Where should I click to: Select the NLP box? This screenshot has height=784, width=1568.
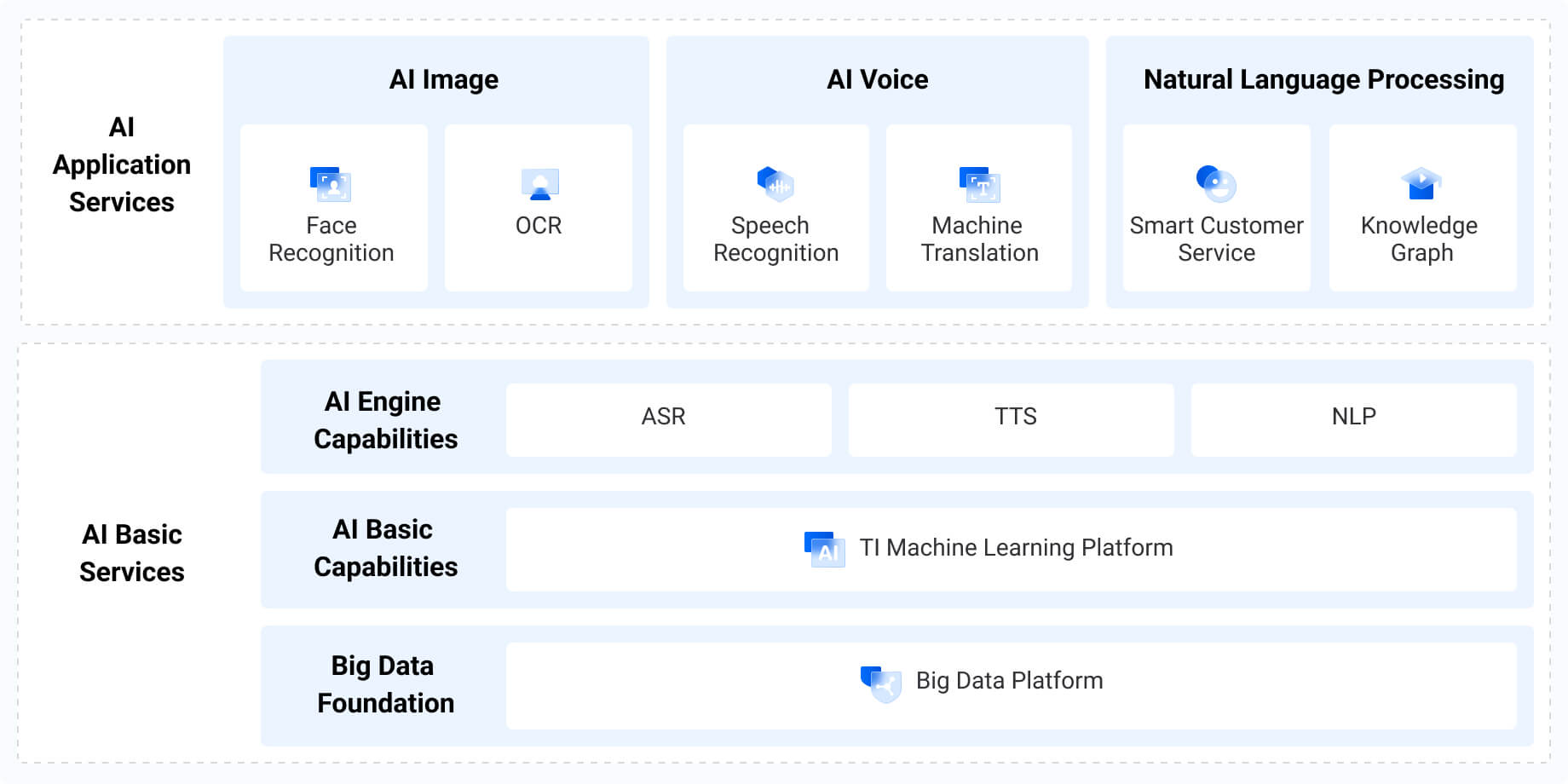[1354, 419]
